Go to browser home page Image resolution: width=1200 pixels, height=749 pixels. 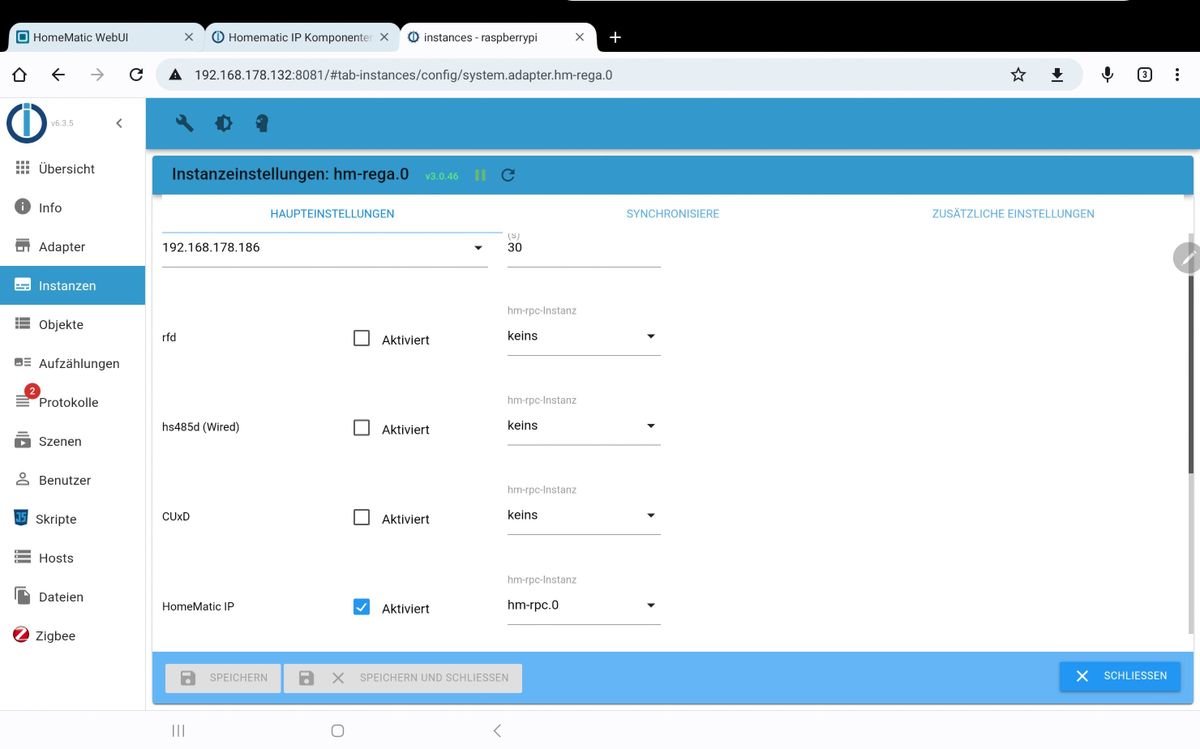pos(19,75)
